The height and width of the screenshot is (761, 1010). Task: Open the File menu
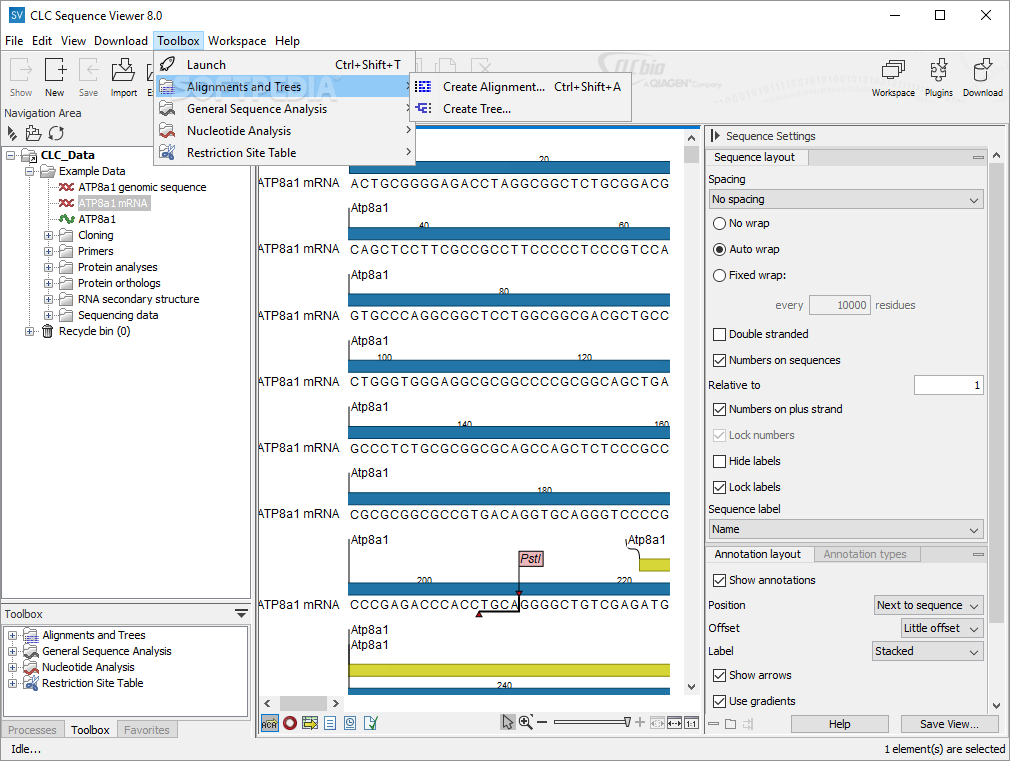(x=14, y=41)
